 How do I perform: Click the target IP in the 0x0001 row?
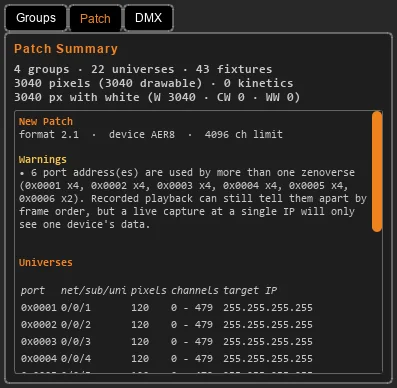(268, 307)
